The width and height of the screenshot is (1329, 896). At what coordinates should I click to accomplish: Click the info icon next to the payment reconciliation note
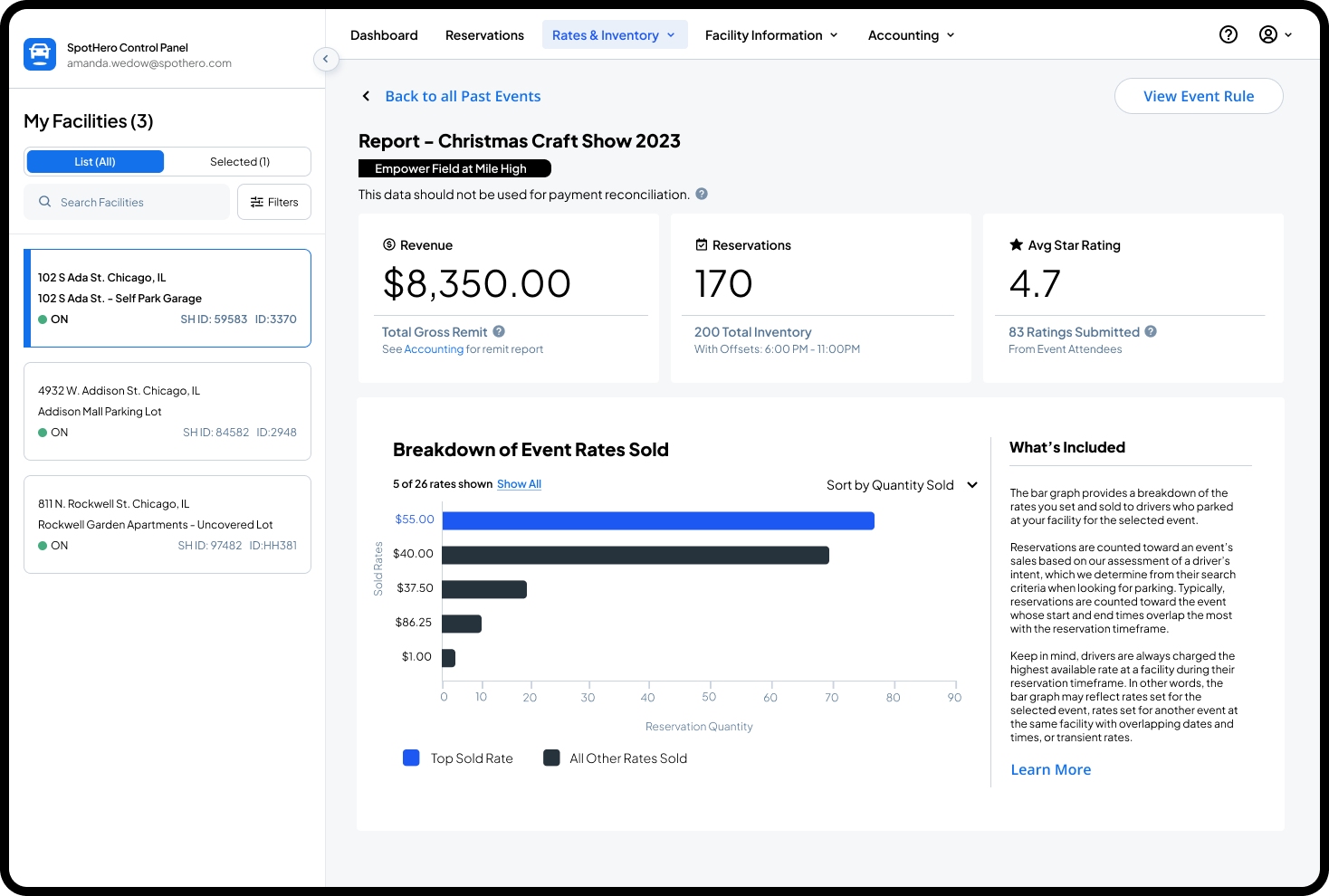702,194
